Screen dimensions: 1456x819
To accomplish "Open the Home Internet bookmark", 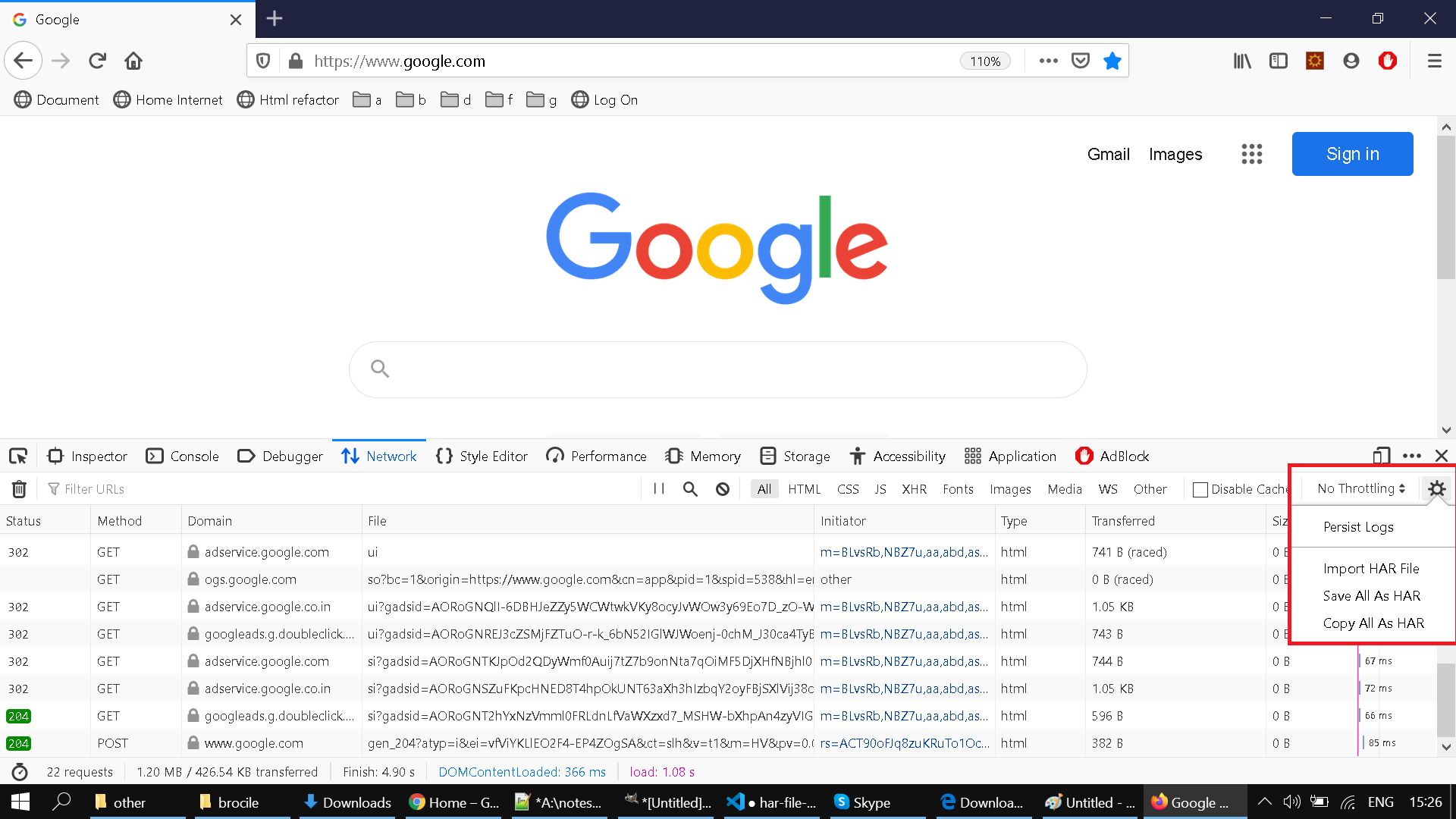I will tap(168, 100).
